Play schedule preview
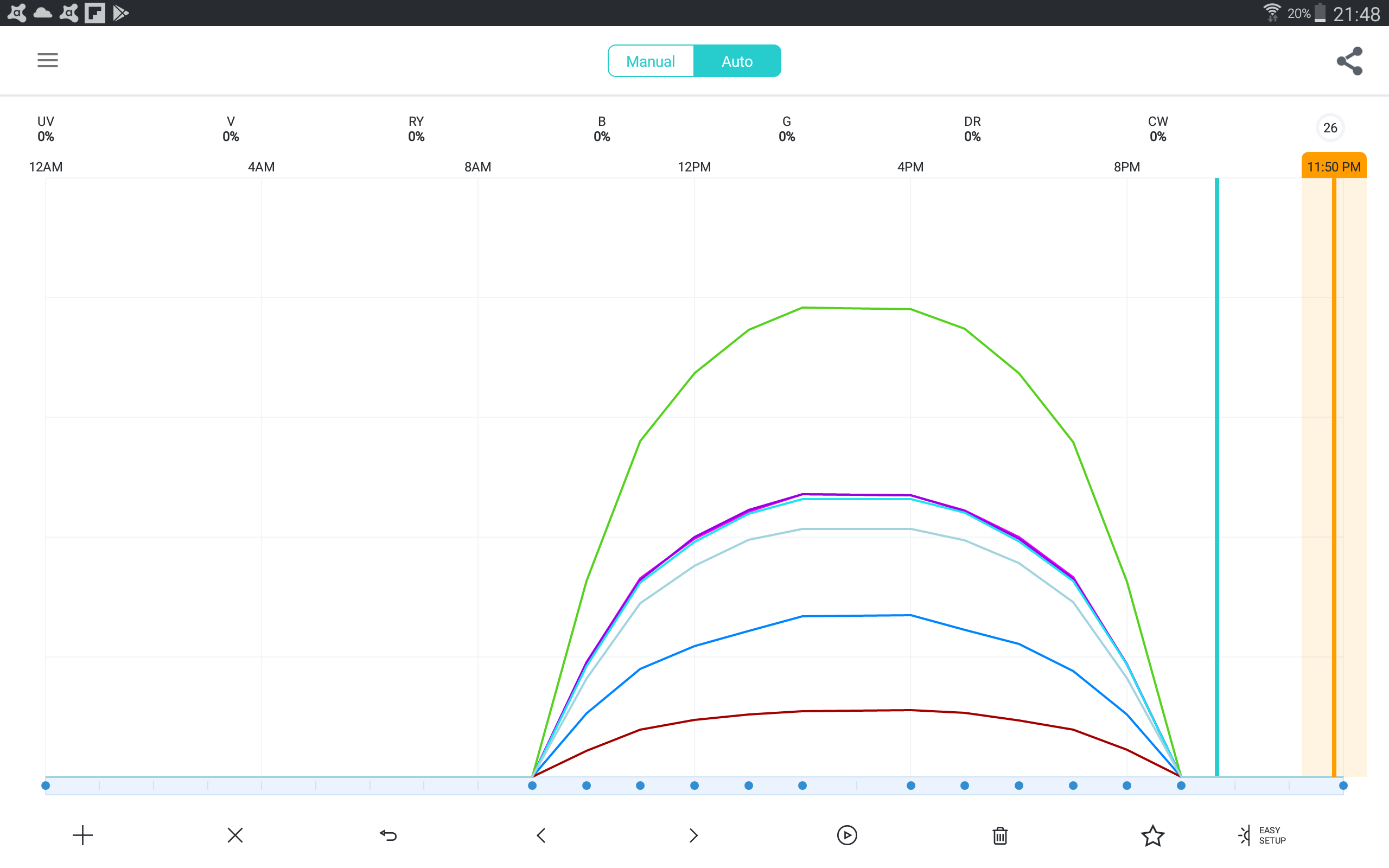 click(x=847, y=835)
